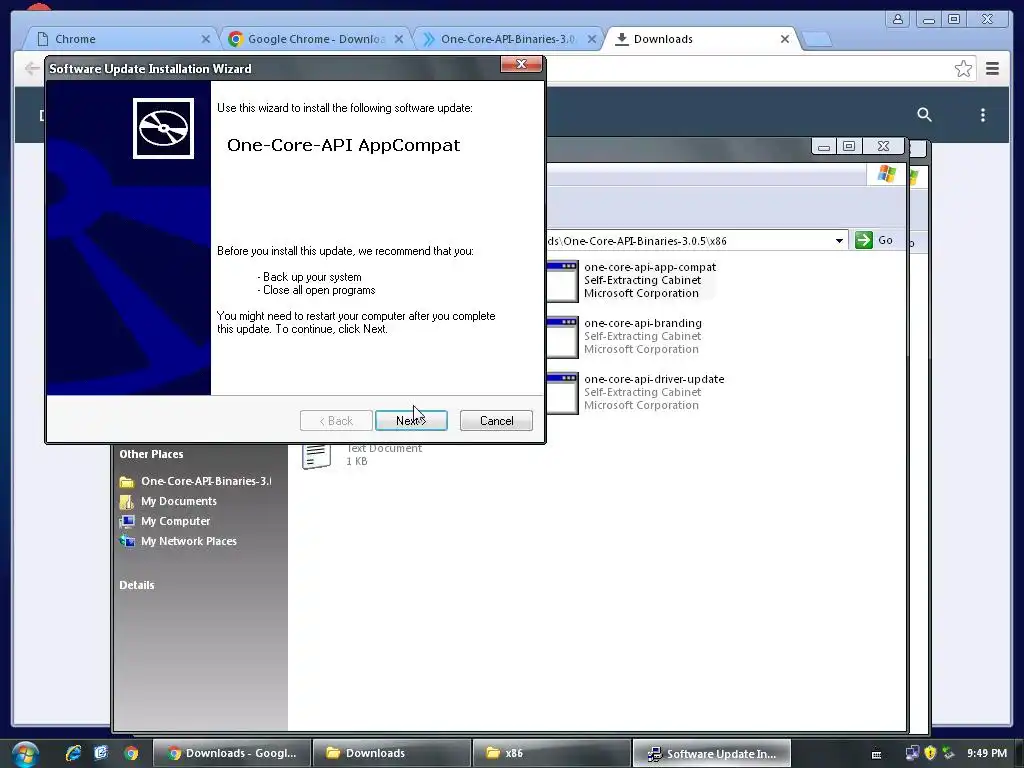Screen dimensions: 1024x768
Task: Cancel the Software Update Installation Wizard
Action: click(x=496, y=421)
